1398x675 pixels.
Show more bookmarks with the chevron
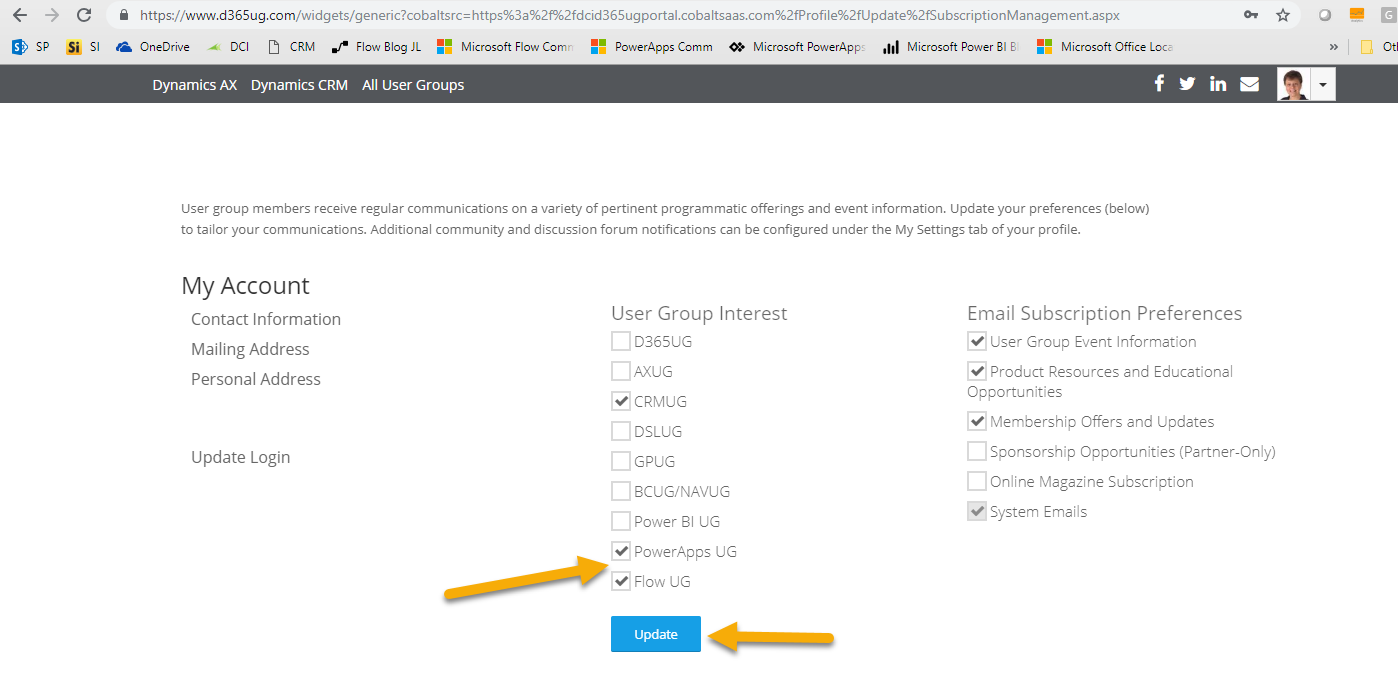point(1333,46)
